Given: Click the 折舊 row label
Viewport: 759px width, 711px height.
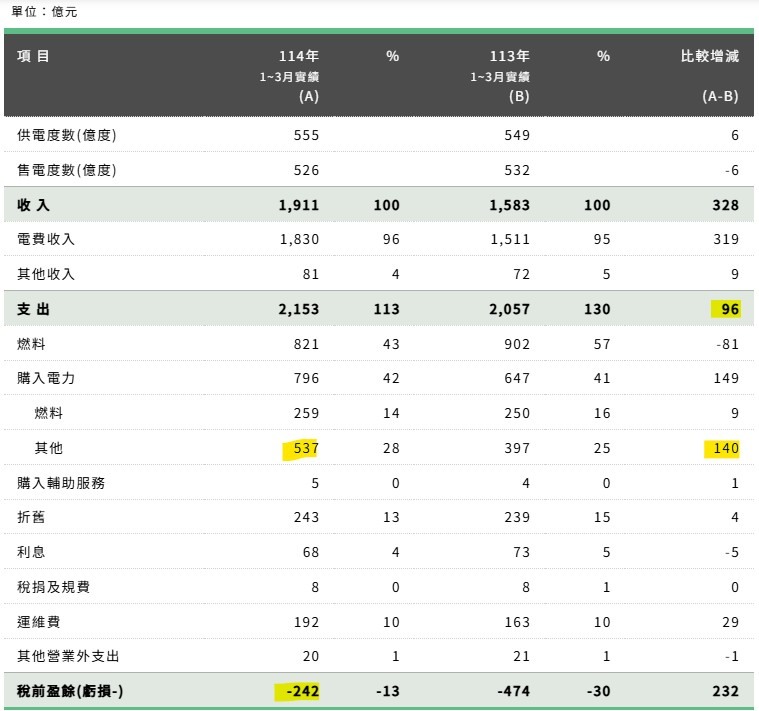Looking at the screenshot, I should pyautogui.click(x=30, y=517).
